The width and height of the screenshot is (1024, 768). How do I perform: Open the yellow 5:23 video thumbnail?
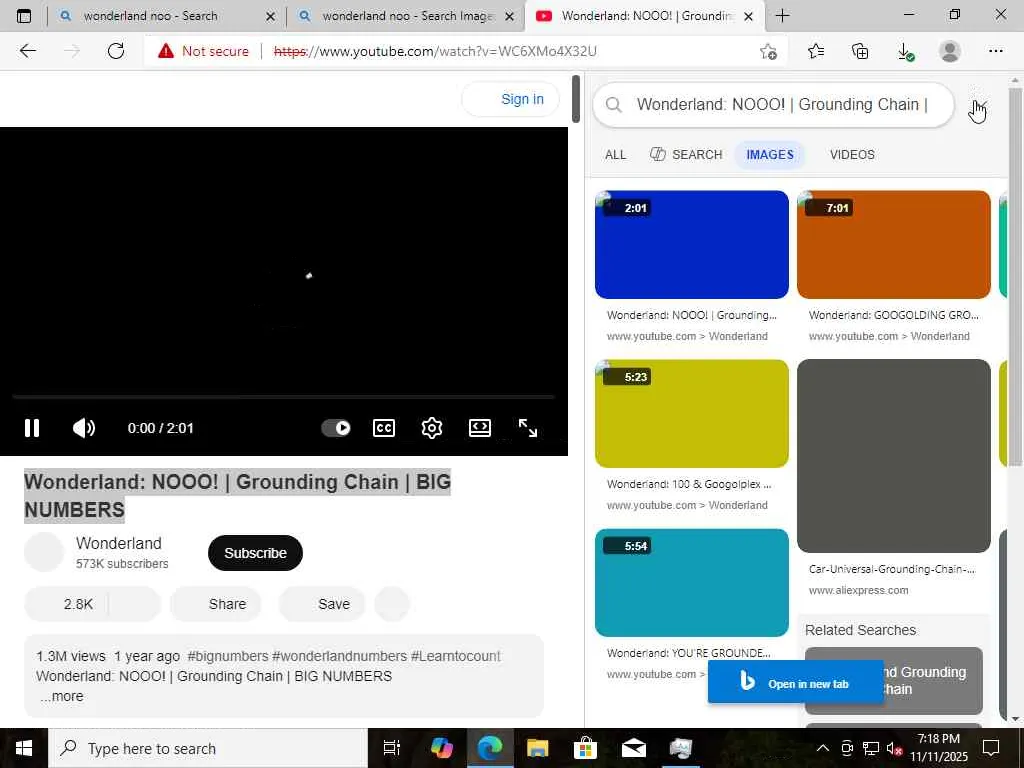point(692,413)
